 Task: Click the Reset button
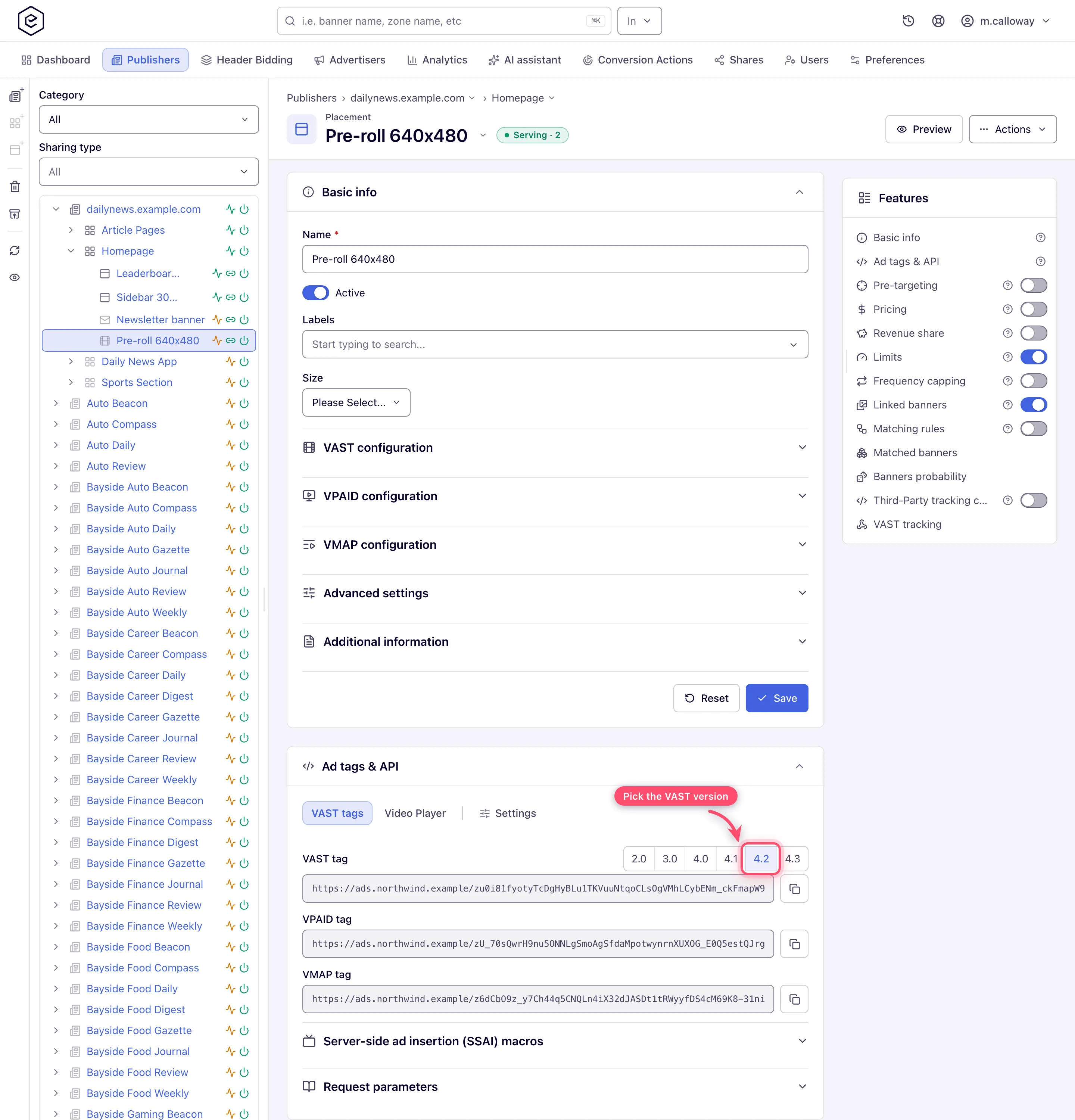click(707, 698)
